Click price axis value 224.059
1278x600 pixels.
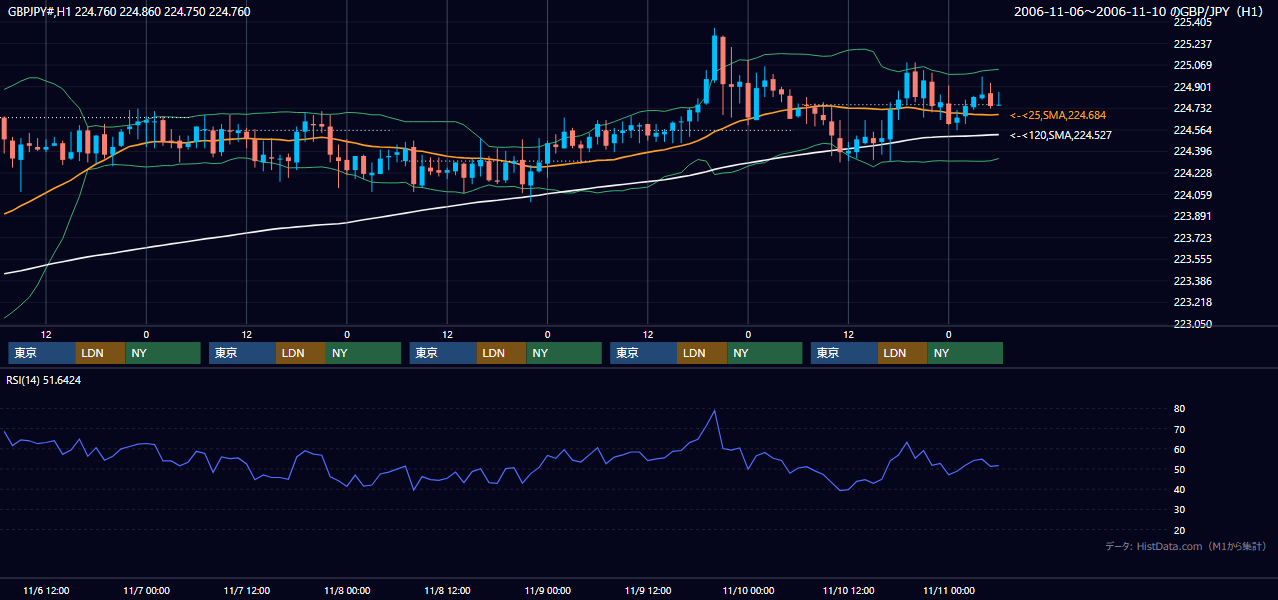click(x=1193, y=195)
